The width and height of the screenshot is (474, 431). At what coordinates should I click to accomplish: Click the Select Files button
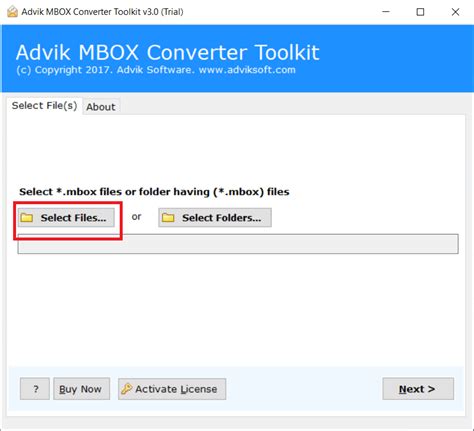66,218
